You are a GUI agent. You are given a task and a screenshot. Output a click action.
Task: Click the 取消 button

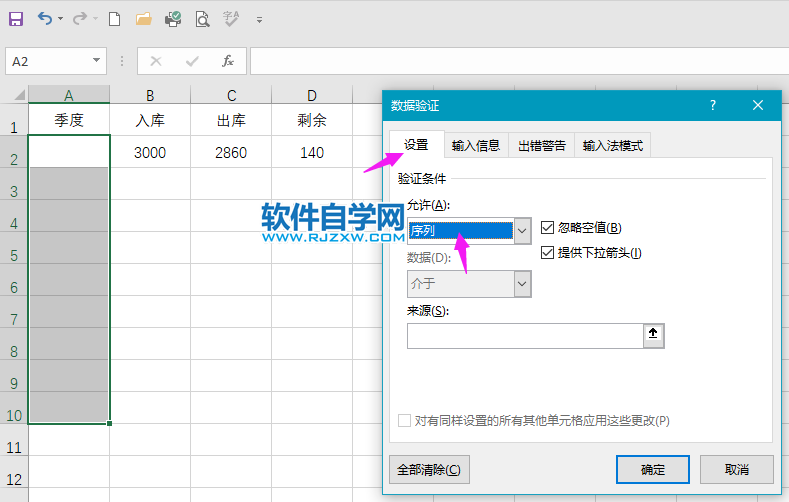click(737, 469)
